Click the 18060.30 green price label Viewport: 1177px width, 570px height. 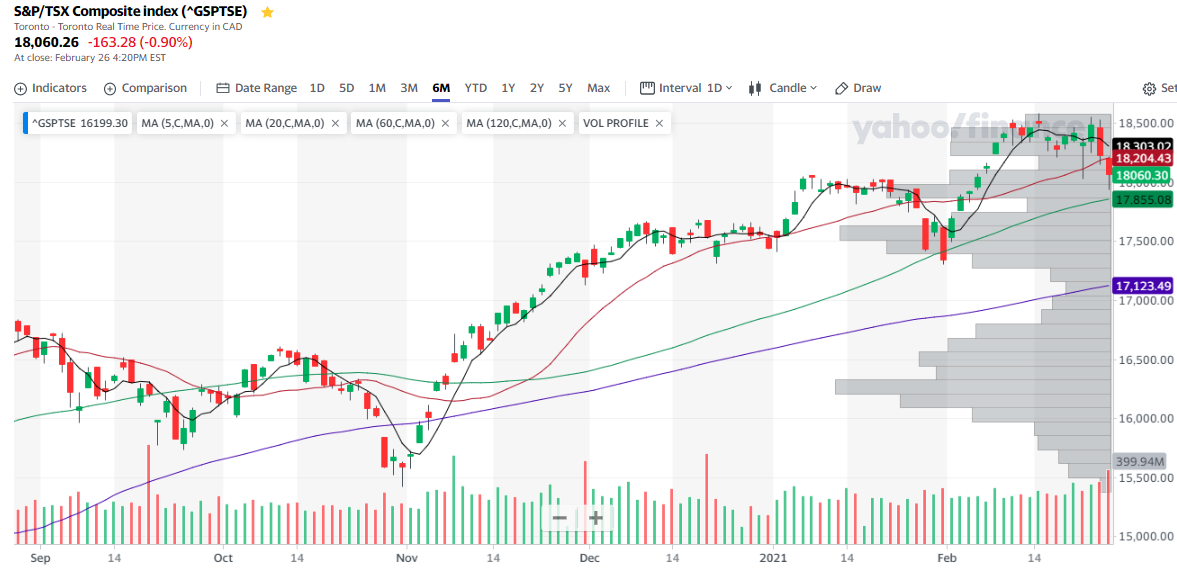click(1143, 176)
